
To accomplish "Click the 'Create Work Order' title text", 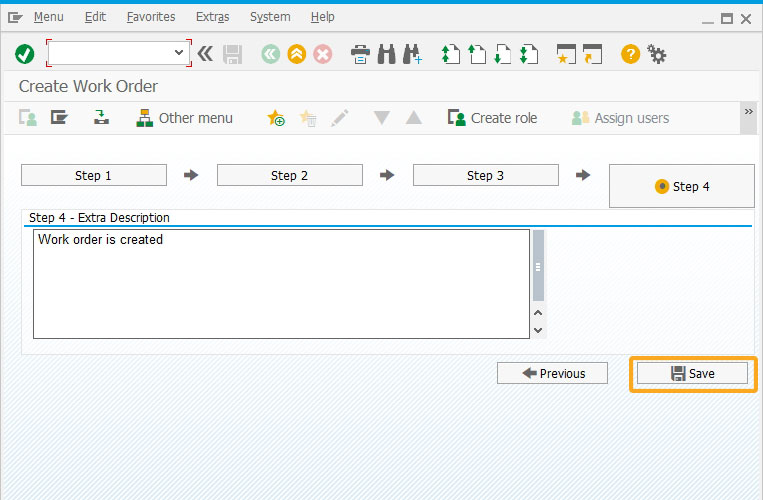I will click(88, 86).
